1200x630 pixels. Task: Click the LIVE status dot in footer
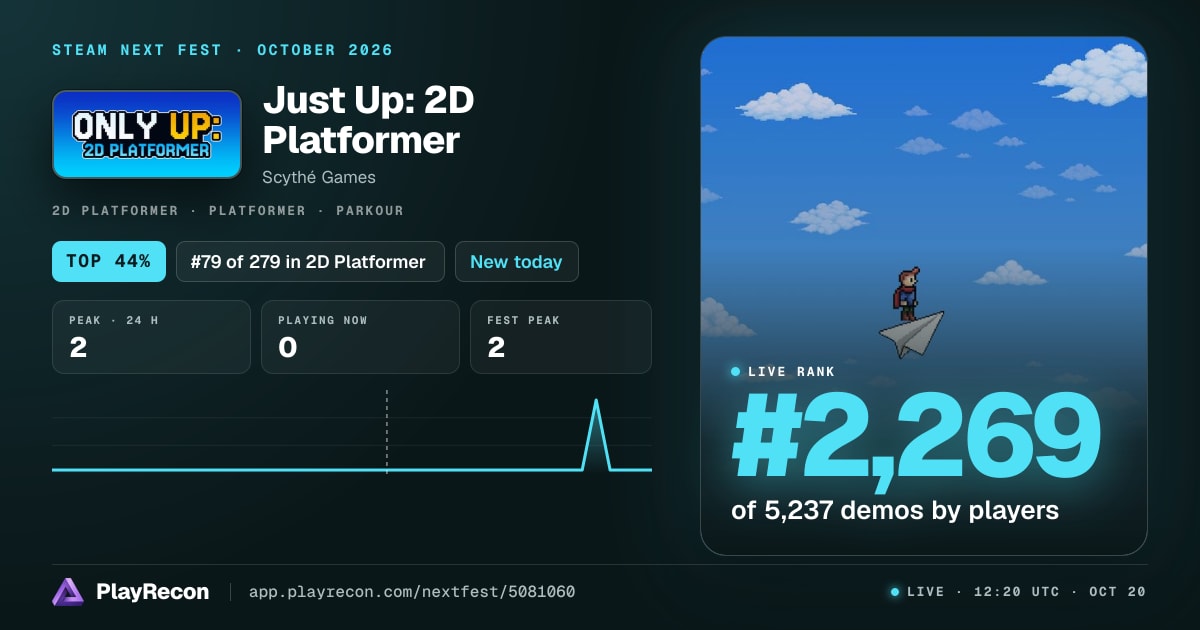click(895, 592)
